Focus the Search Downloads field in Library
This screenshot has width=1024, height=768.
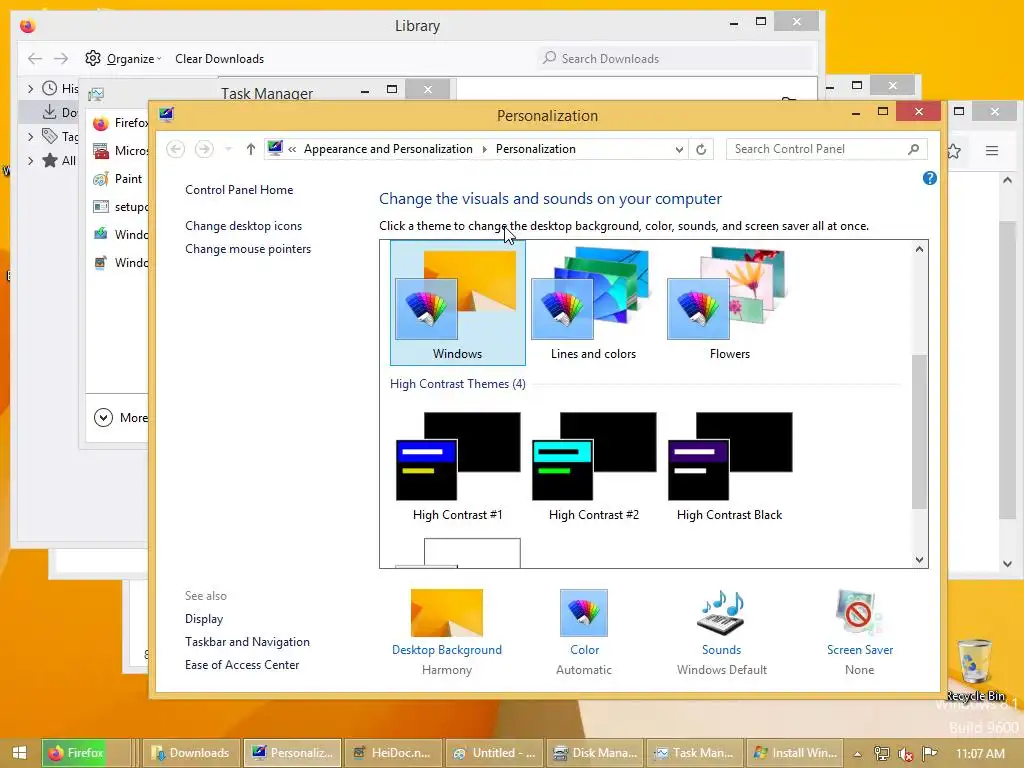coord(677,59)
